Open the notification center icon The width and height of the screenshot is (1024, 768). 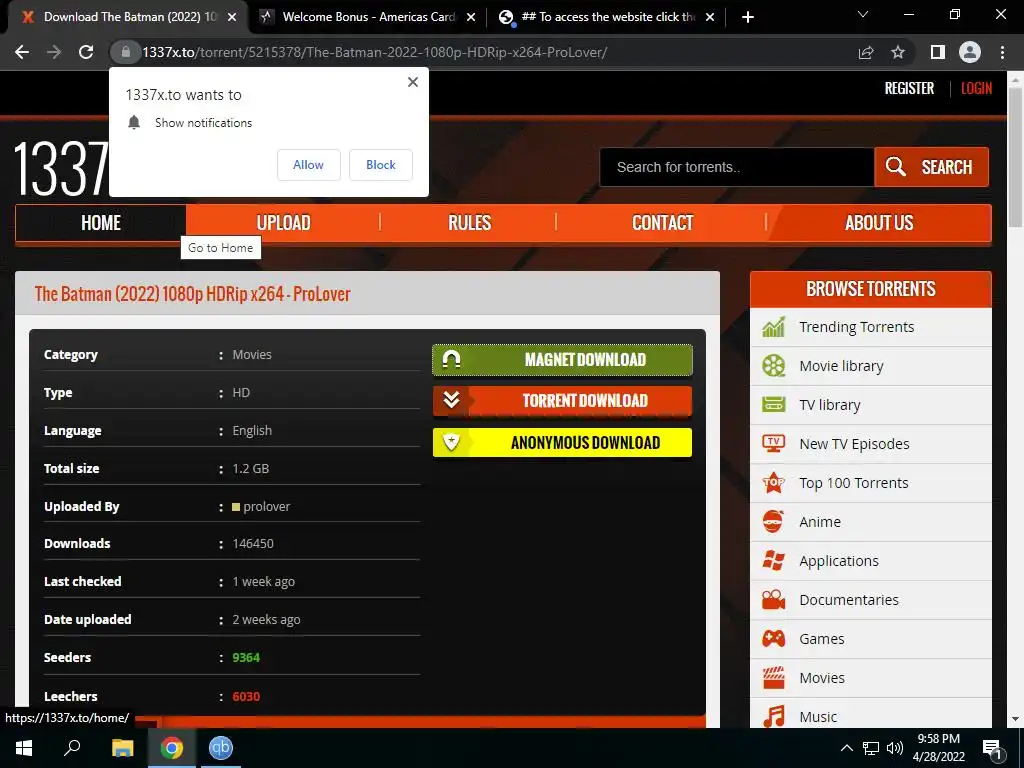[x=993, y=750]
